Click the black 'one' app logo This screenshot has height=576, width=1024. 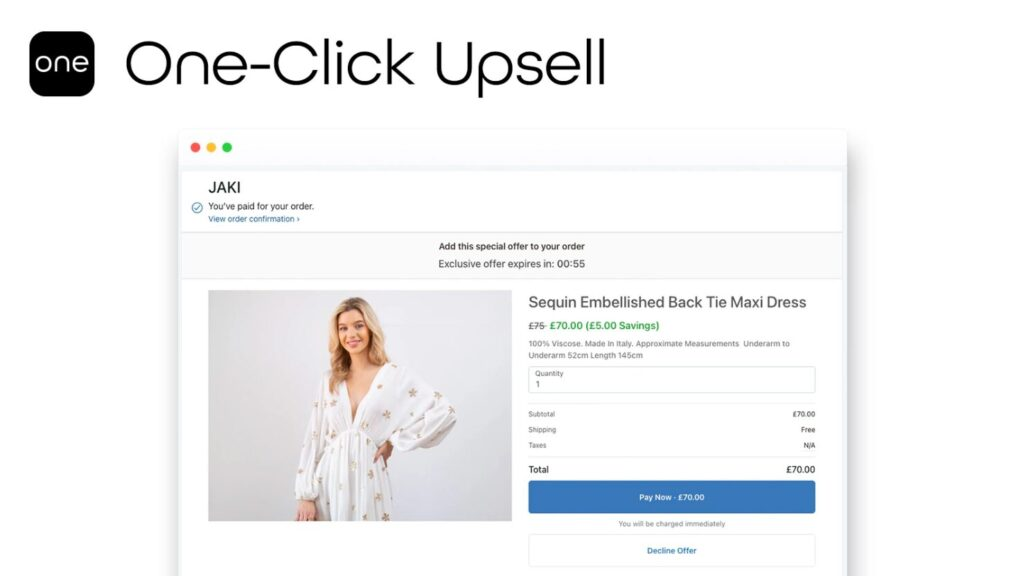click(x=62, y=63)
